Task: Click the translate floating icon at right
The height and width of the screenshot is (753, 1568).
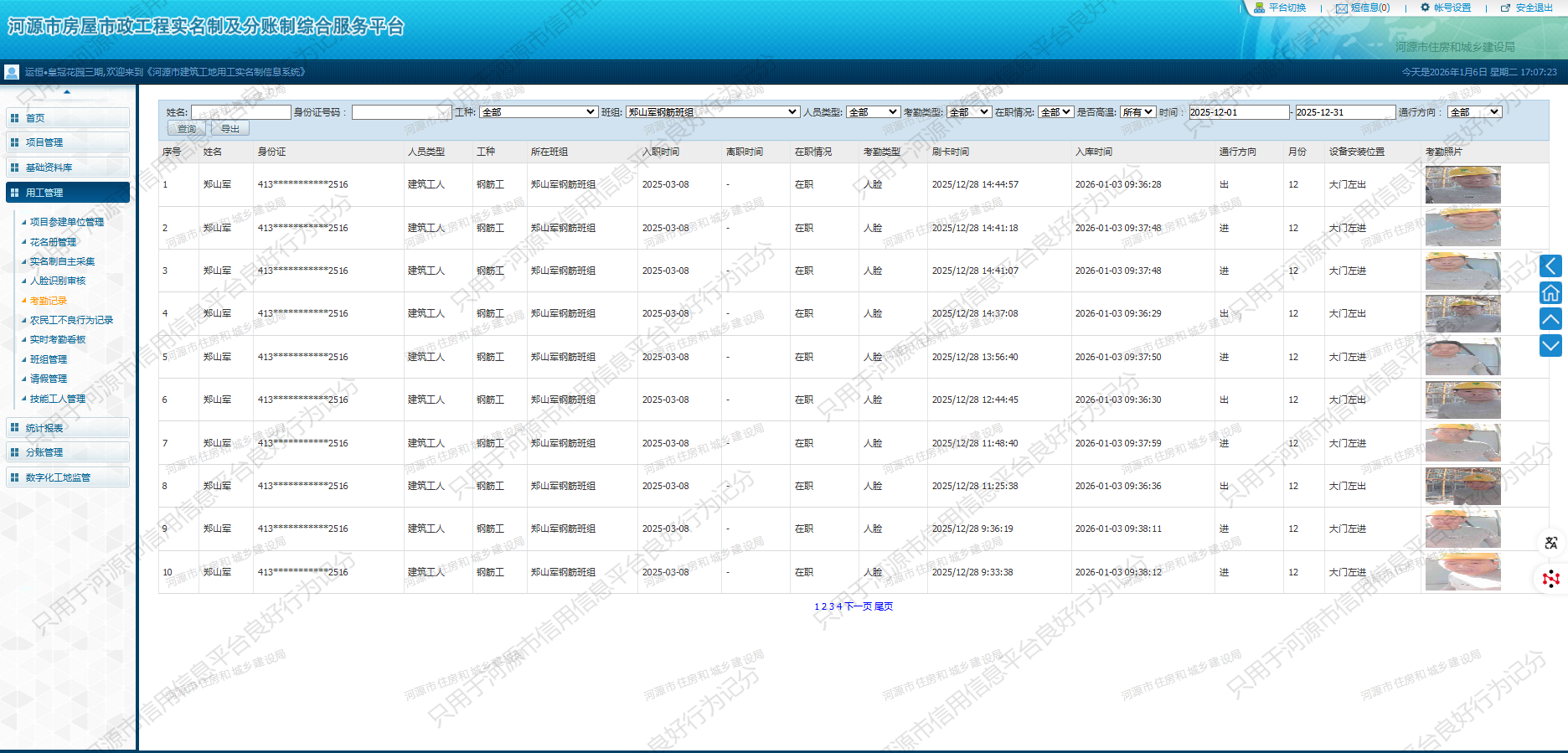Action: (x=1550, y=543)
